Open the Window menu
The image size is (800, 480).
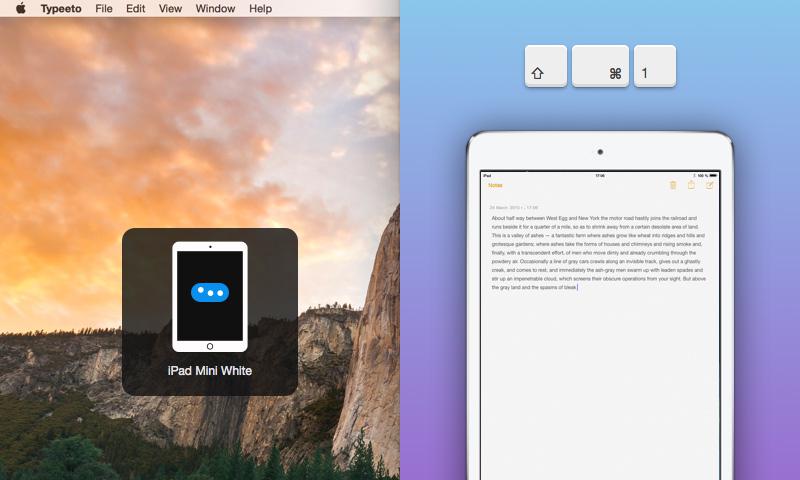[215, 9]
